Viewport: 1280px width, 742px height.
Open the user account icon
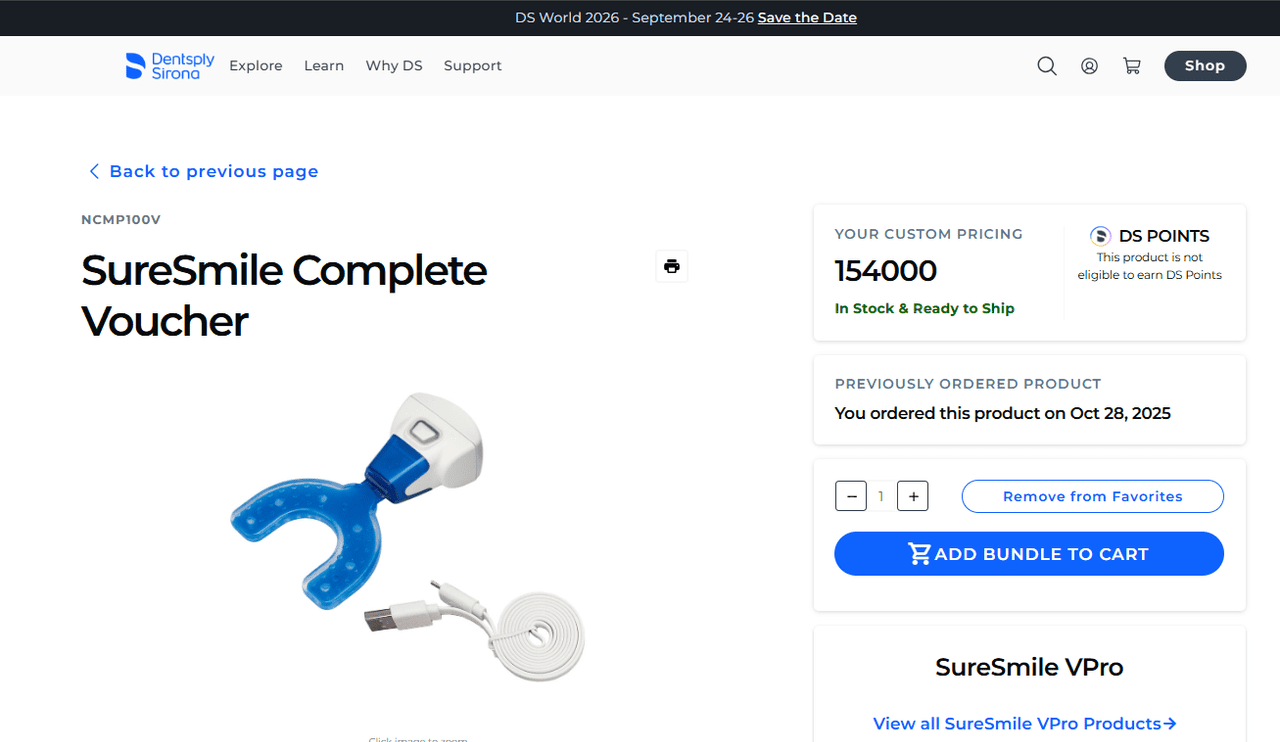click(x=1089, y=66)
